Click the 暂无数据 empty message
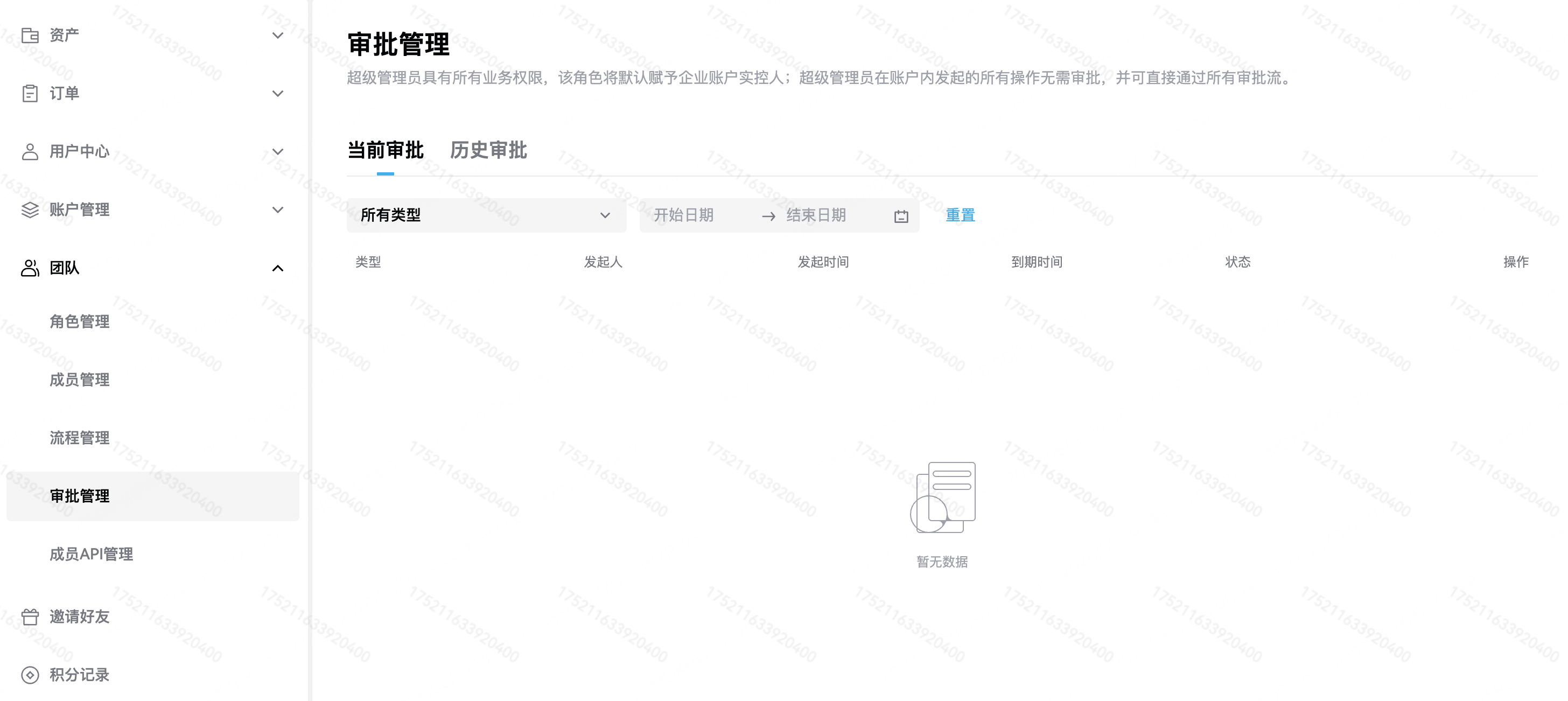The height and width of the screenshot is (701, 1568). coord(942,562)
